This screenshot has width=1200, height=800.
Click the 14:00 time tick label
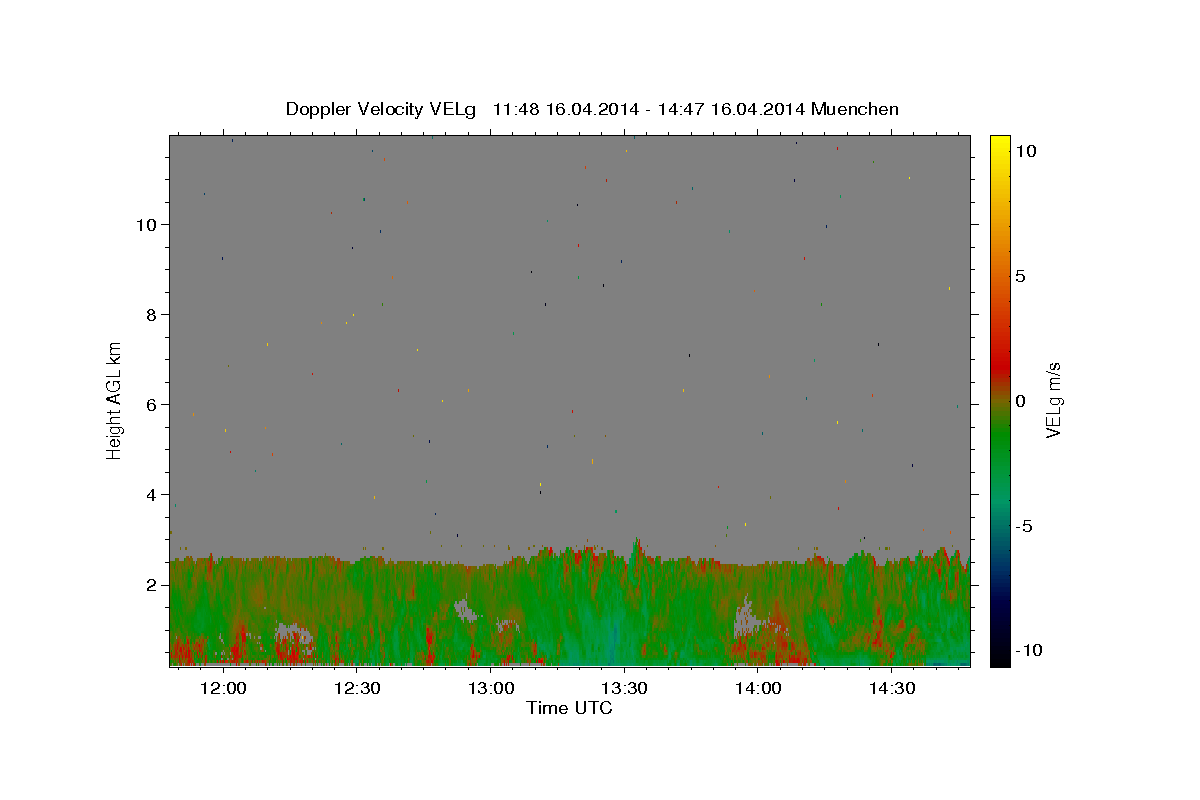click(758, 689)
